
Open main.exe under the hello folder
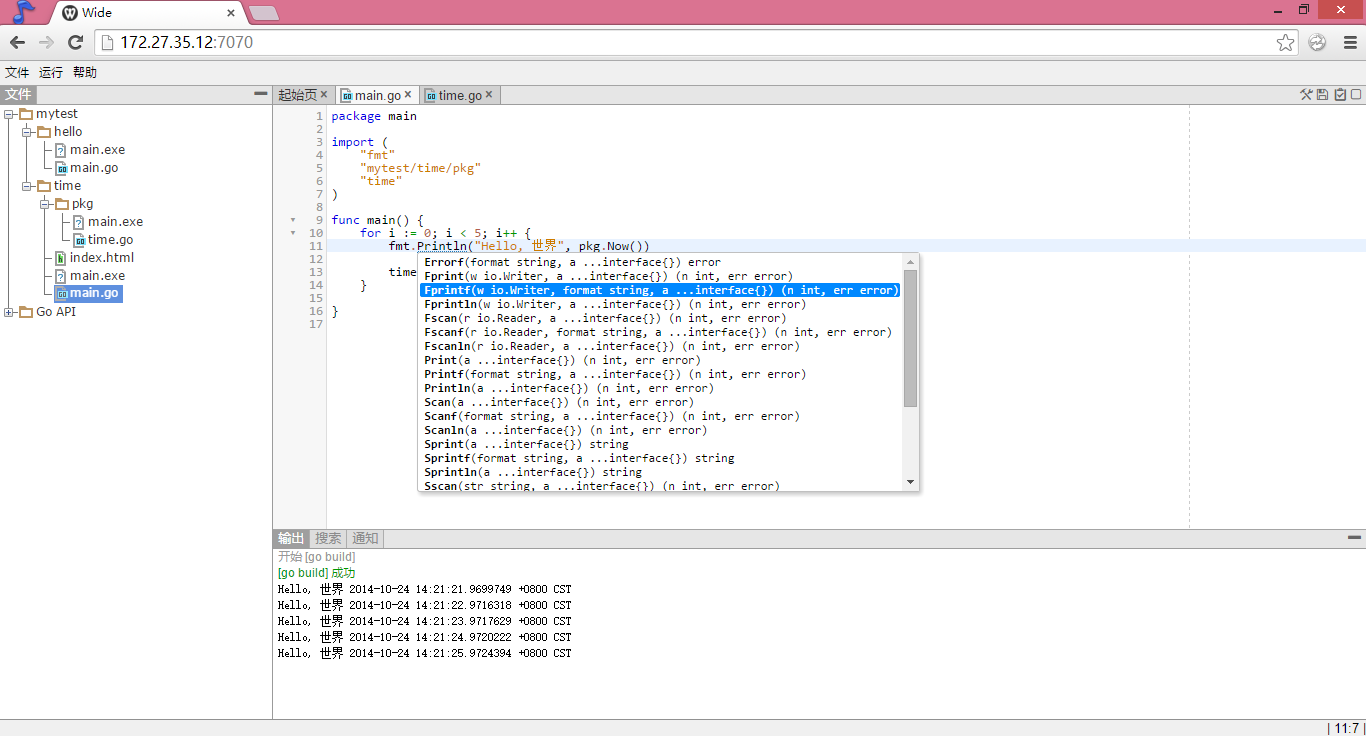pos(97,150)
